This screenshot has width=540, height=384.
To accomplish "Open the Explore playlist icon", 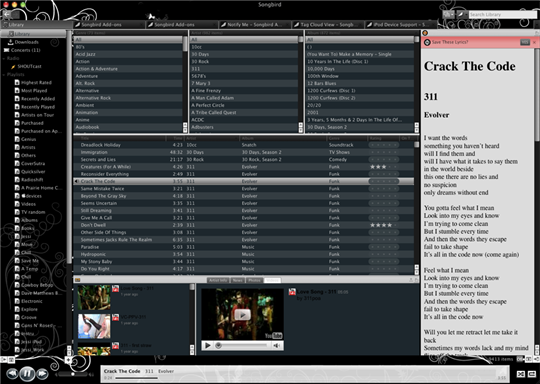I will tap(17, 309).
